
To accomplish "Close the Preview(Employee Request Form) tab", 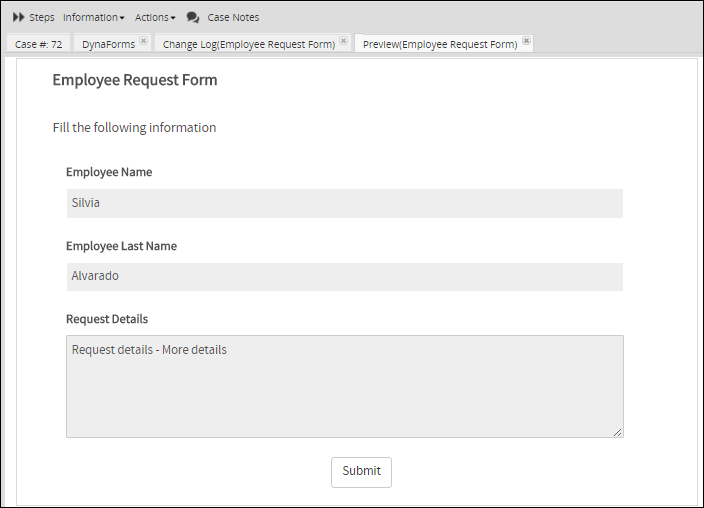I will point(527,41).
